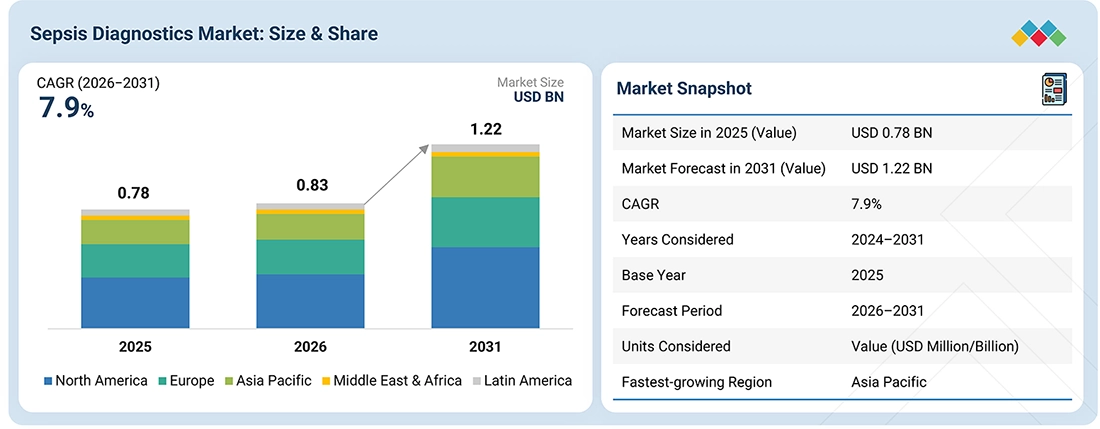This screenshot has height=429, width=1100.
Task: Click the 7.9% value in table
Action: click(x=866, y=204)
